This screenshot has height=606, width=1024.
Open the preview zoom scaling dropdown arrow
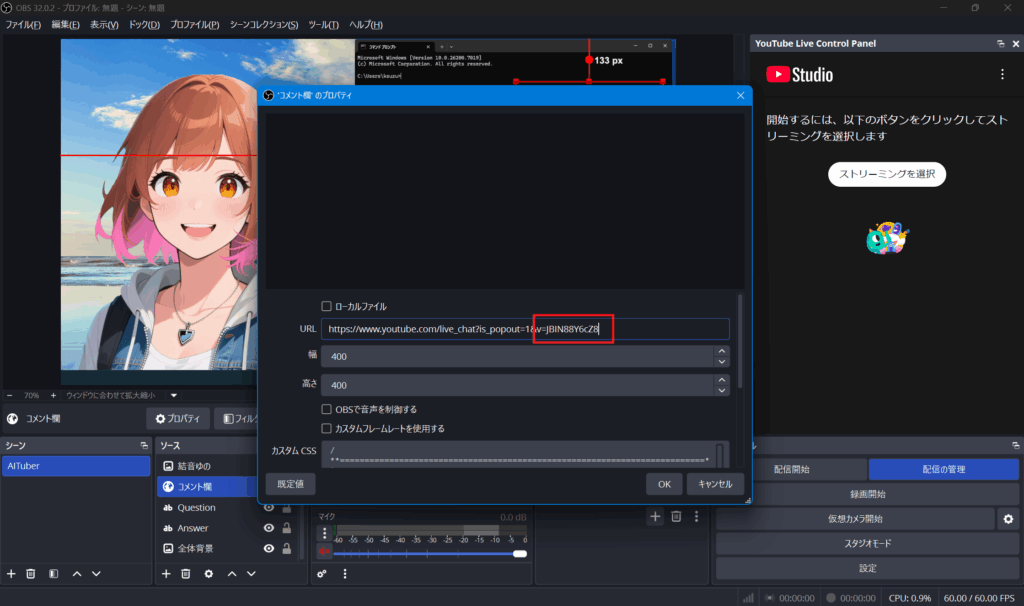click(173, 395)
